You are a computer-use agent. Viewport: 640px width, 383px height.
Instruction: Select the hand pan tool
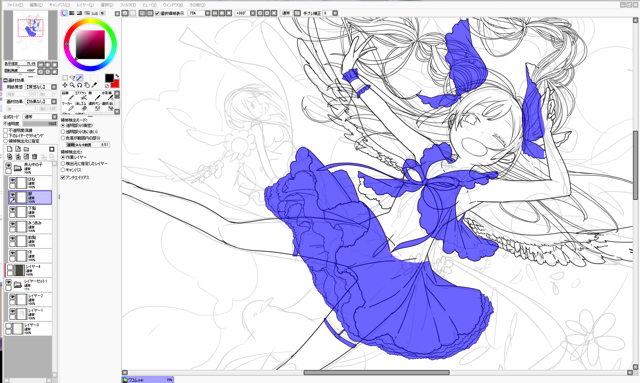tap(87, 85)
